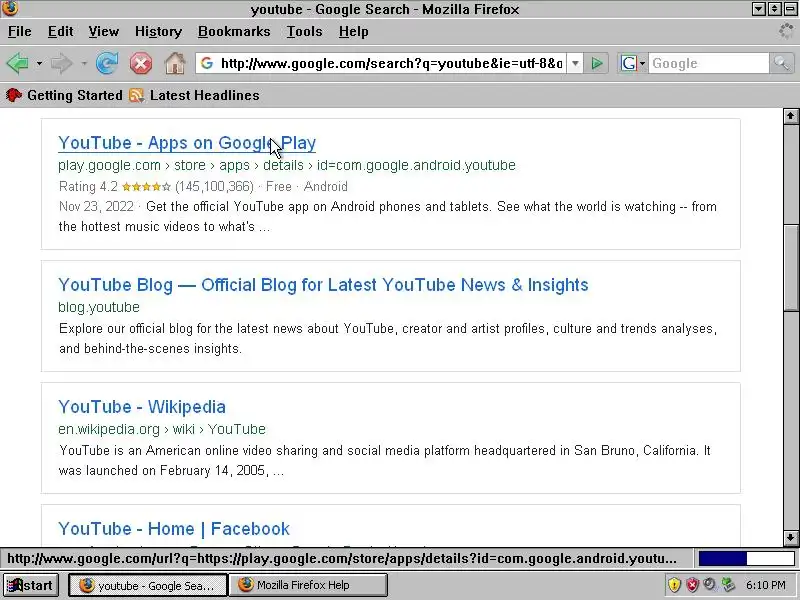Click the Firefox icon in the title bar
800x600 pixels.
click(x=10, y=8)
